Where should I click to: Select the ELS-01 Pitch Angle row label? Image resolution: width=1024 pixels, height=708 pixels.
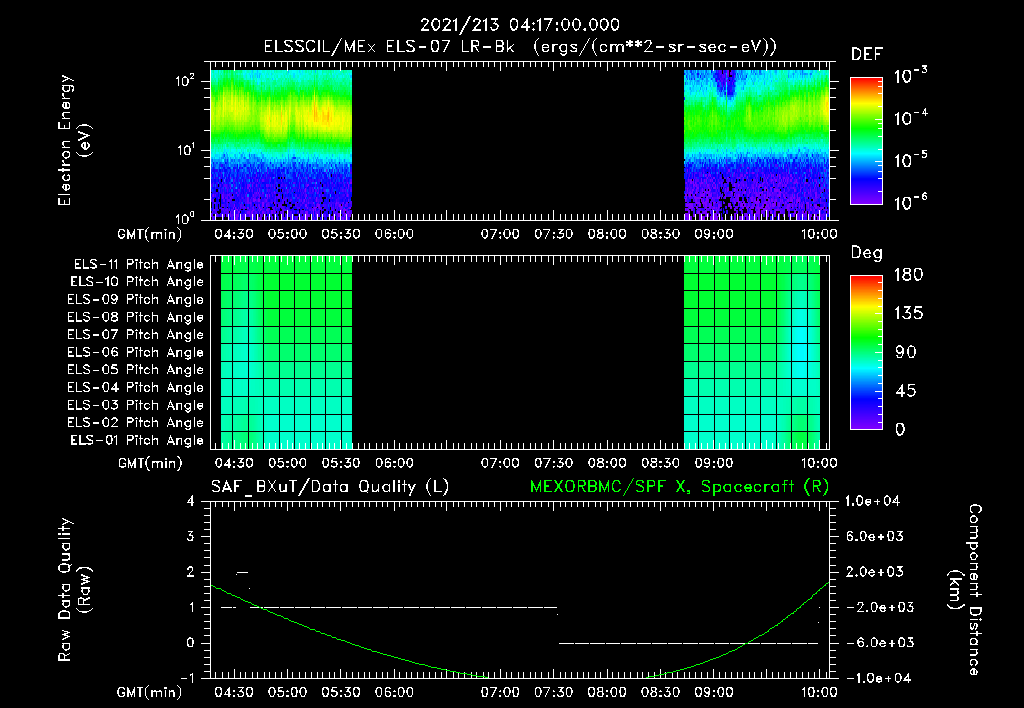(137, 440)
